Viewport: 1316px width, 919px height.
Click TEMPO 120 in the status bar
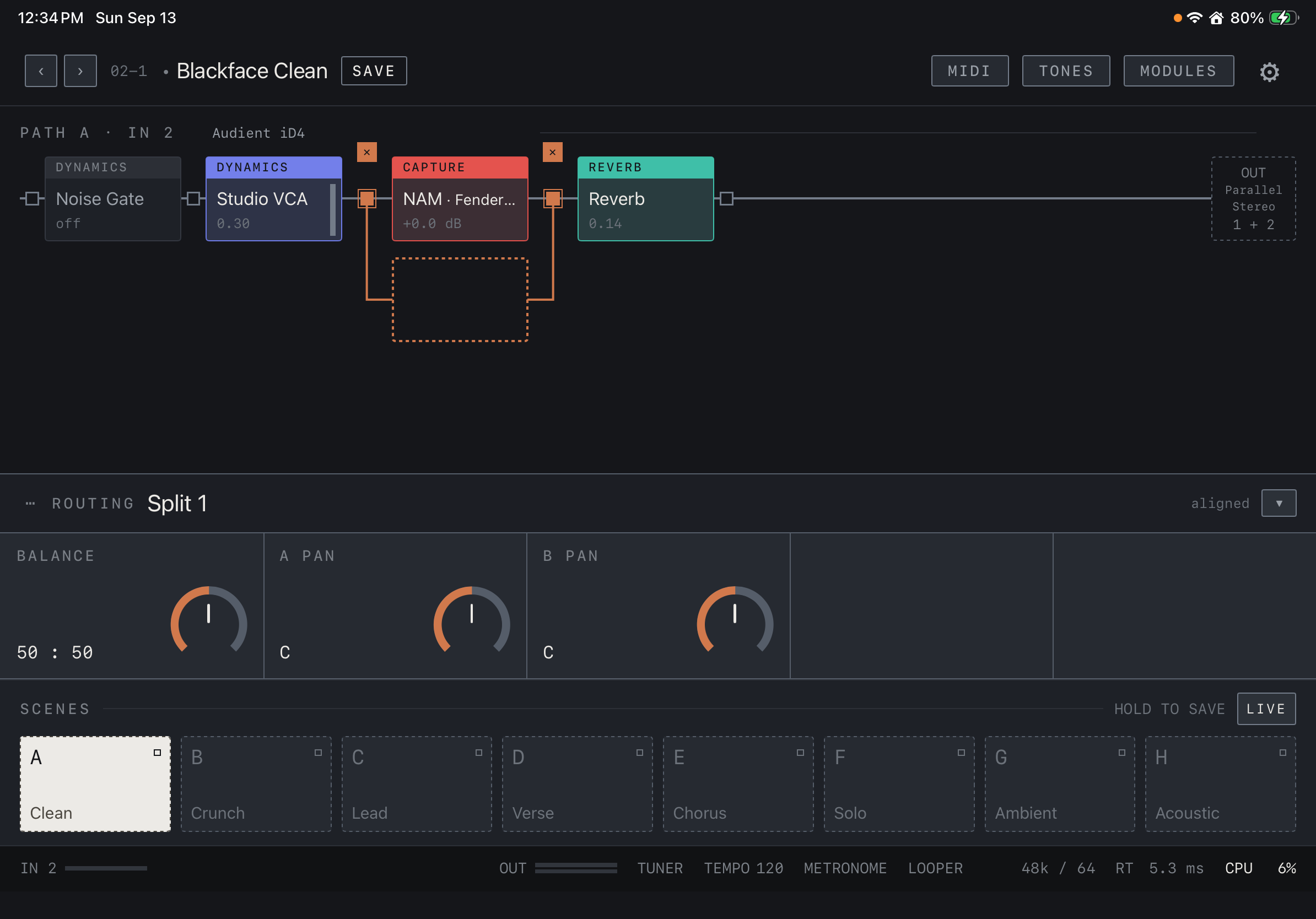click(x=743, y=868)
